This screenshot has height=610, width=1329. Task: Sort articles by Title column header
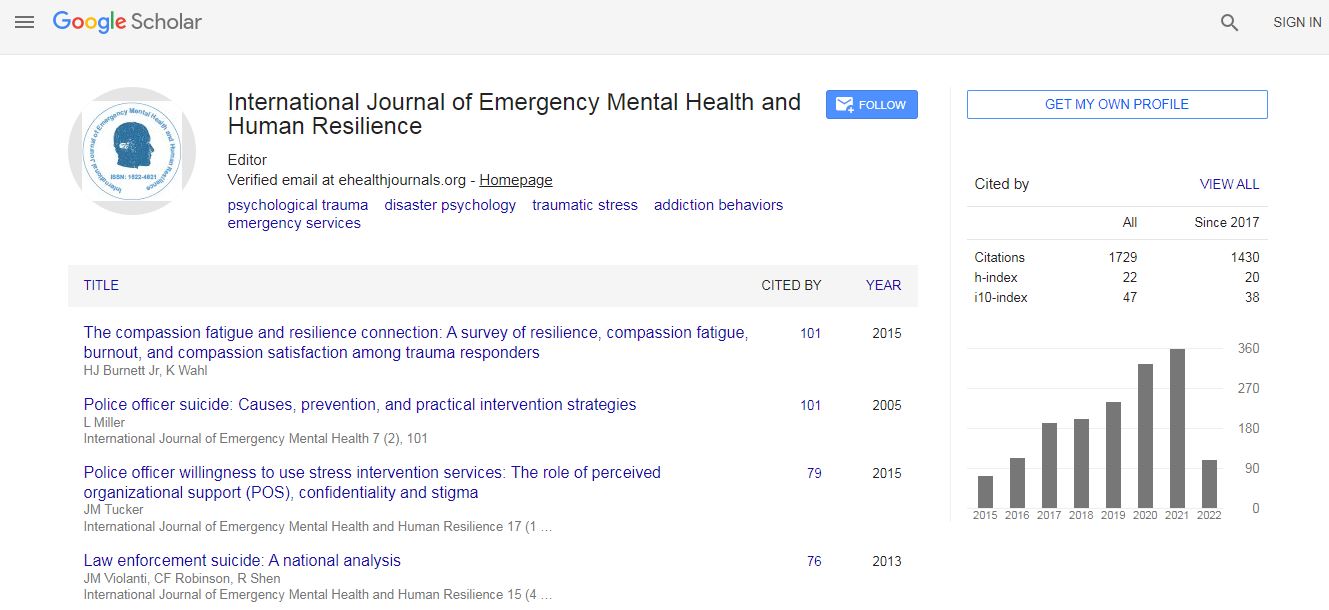click(101, 285)
